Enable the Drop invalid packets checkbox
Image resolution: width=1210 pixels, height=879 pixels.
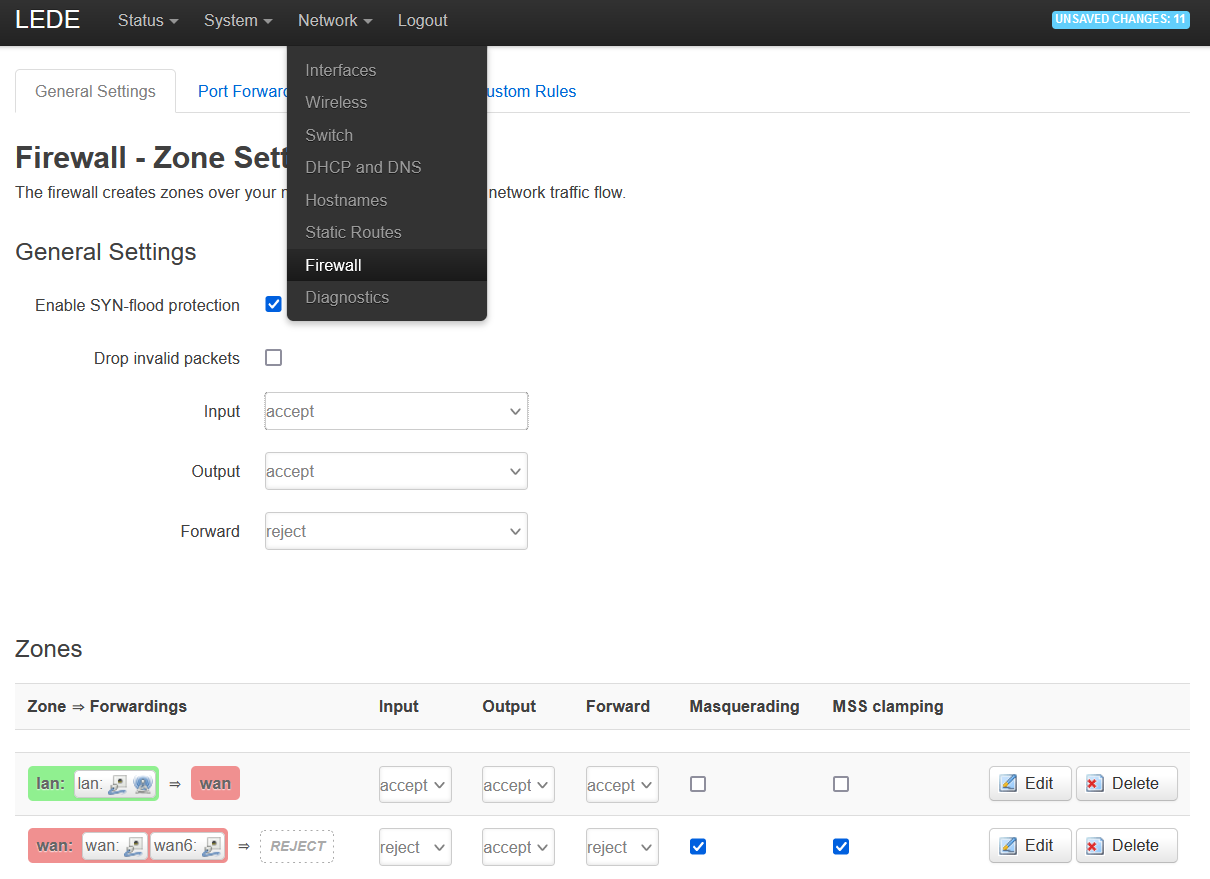(x=273, y=358)
